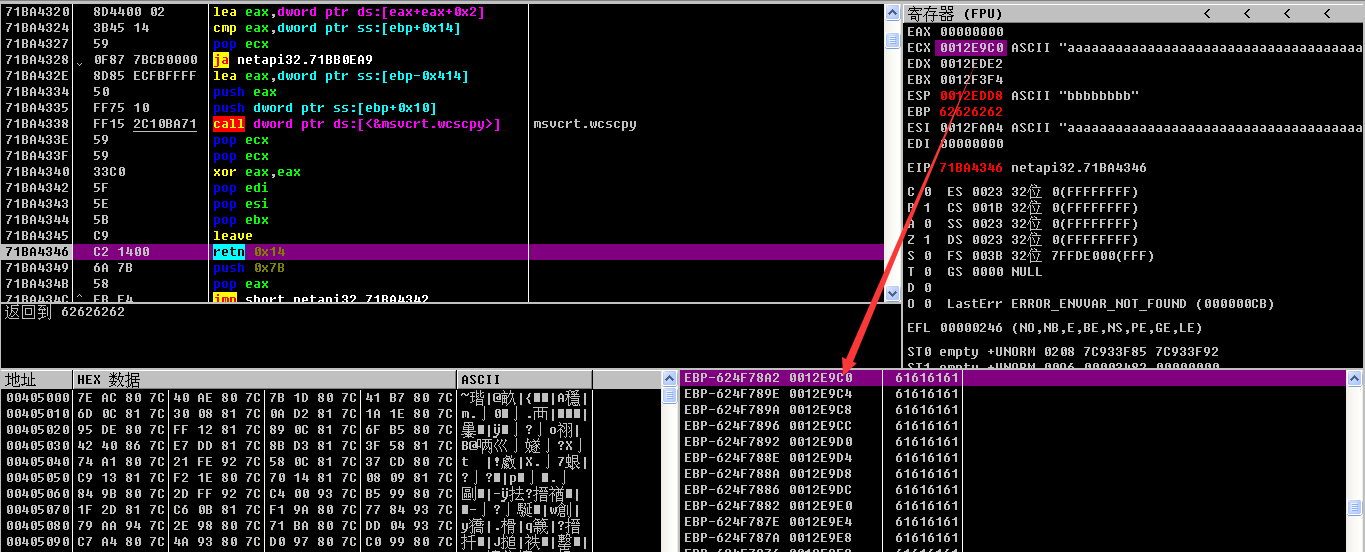Select the EIP value 71BA4346
1365x552 pixels.
pyautogui.click(x=971, y=168)
